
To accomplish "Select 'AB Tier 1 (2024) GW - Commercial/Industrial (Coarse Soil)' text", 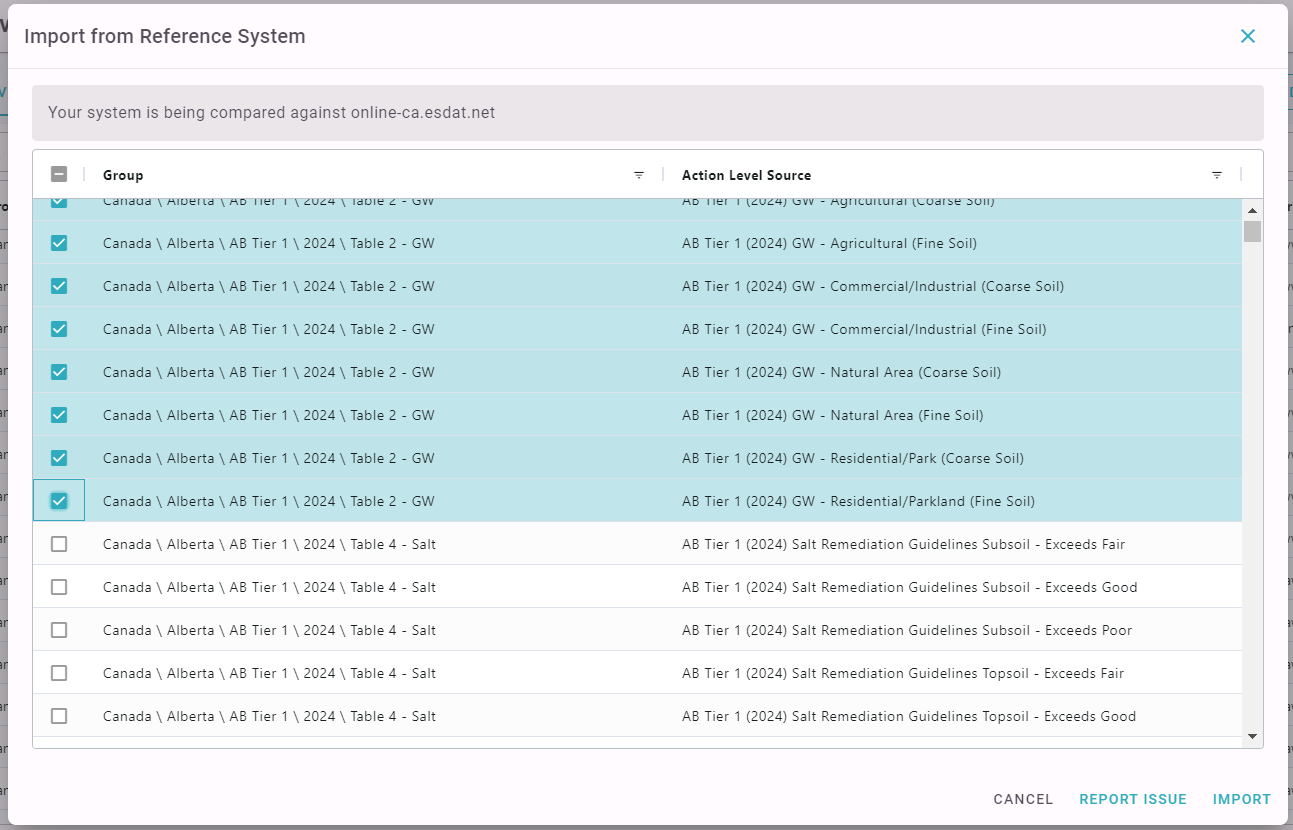I will tap(873, 286).
